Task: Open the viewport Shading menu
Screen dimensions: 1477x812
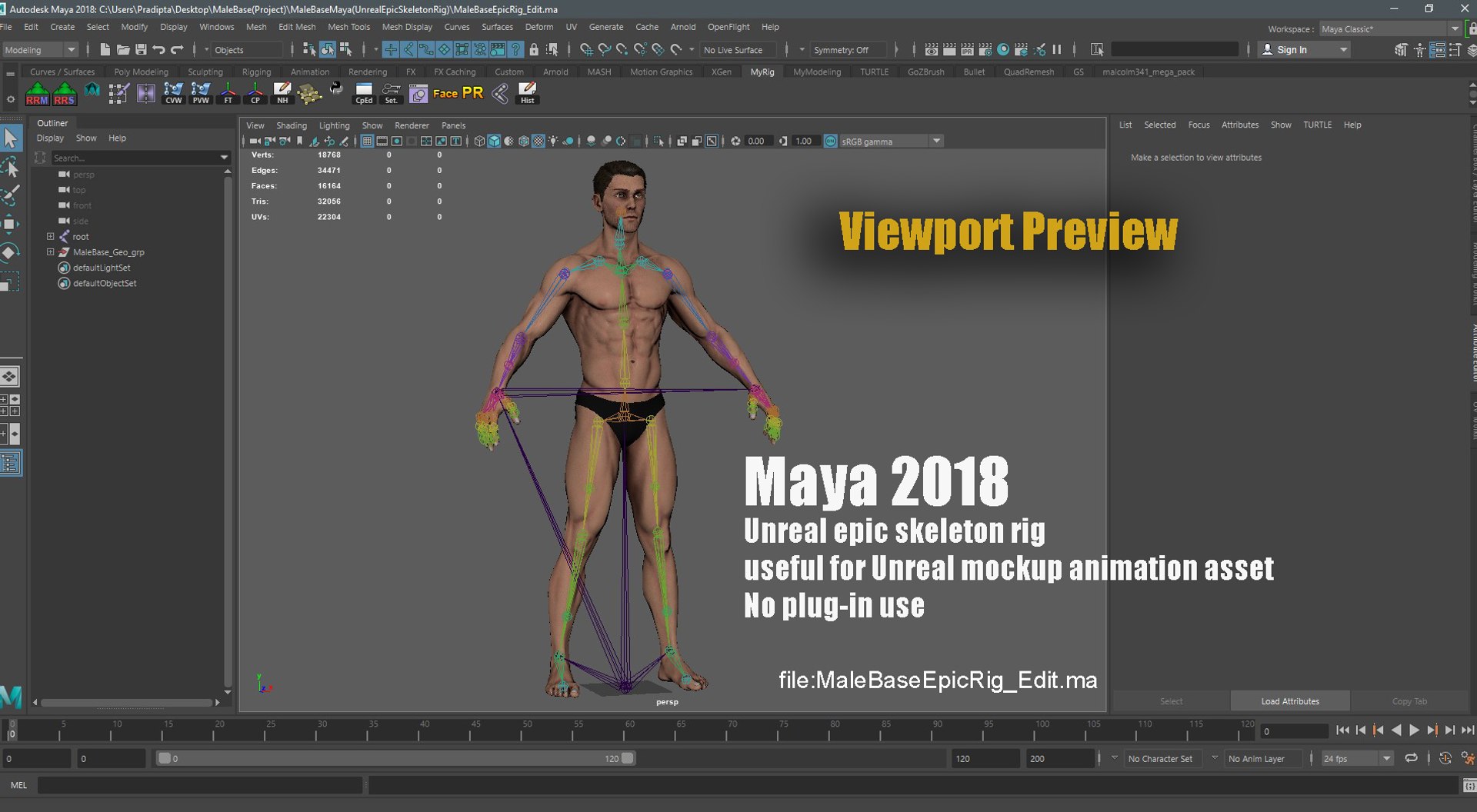Action: [x=291, y=125]
